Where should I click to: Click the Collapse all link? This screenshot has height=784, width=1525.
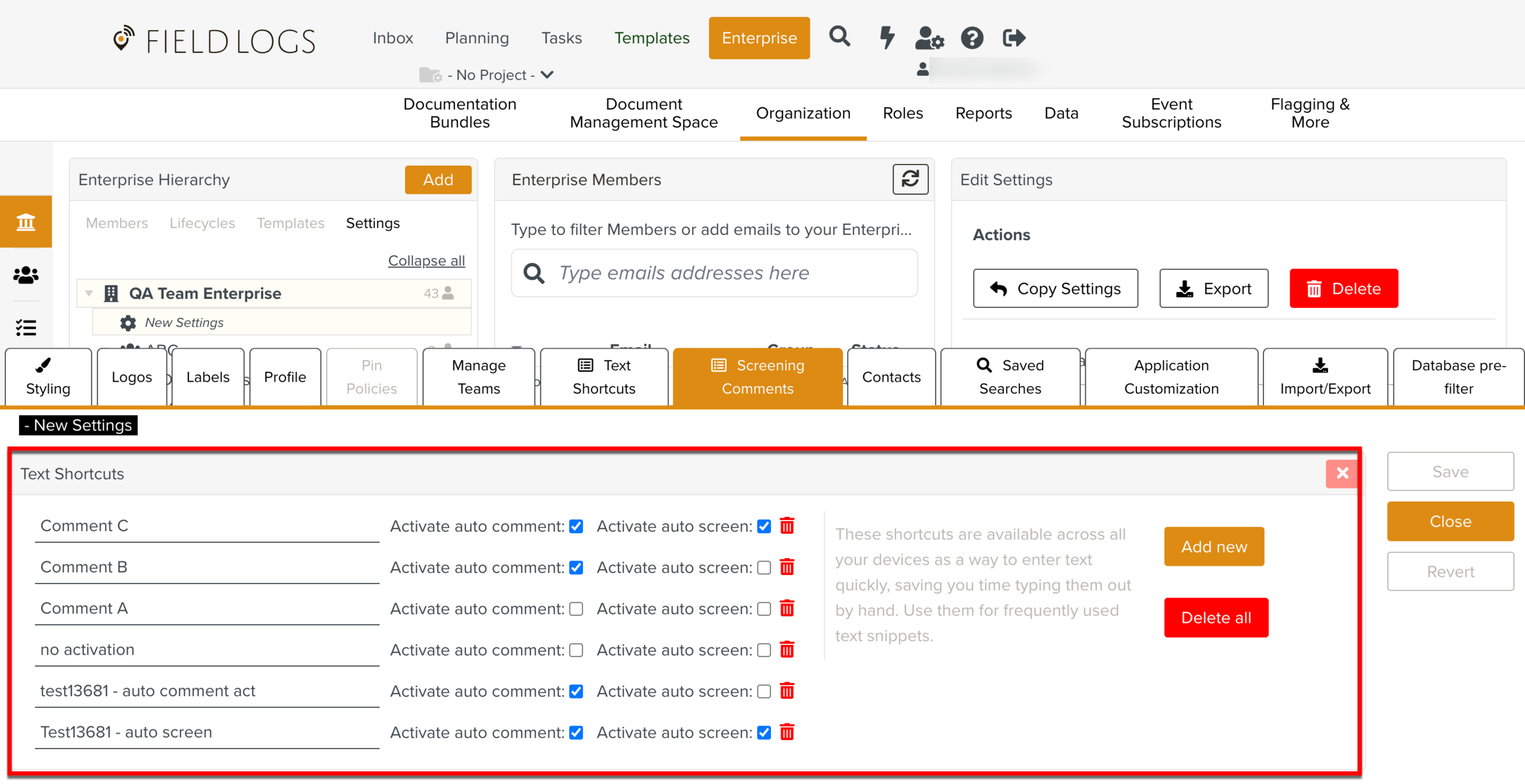coord(426,261)
